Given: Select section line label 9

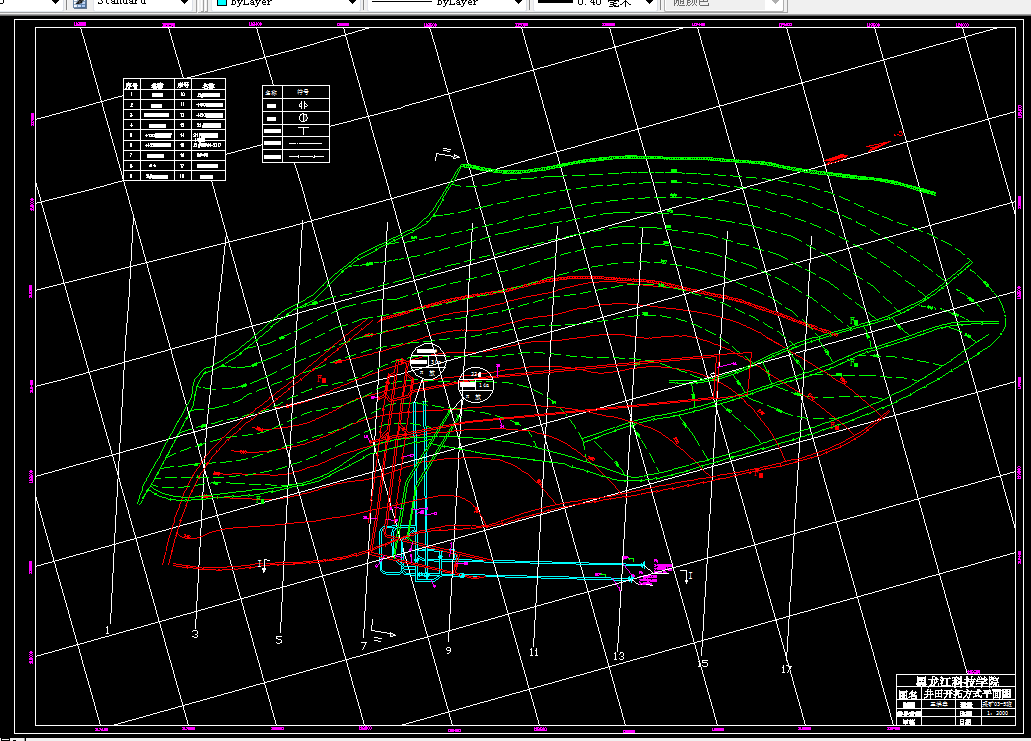Looking at the screenshot, I should point(448,650).
